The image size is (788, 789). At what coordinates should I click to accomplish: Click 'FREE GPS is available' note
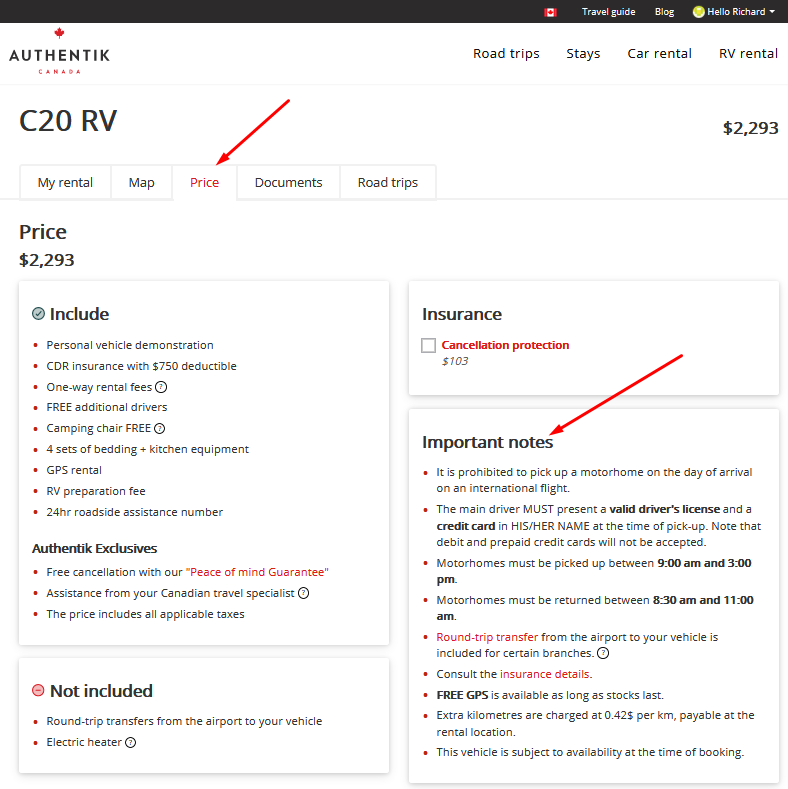coord(550,695)
